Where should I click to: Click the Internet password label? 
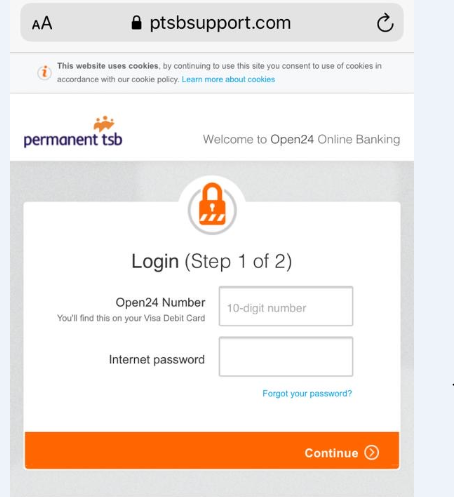point(157,360)
